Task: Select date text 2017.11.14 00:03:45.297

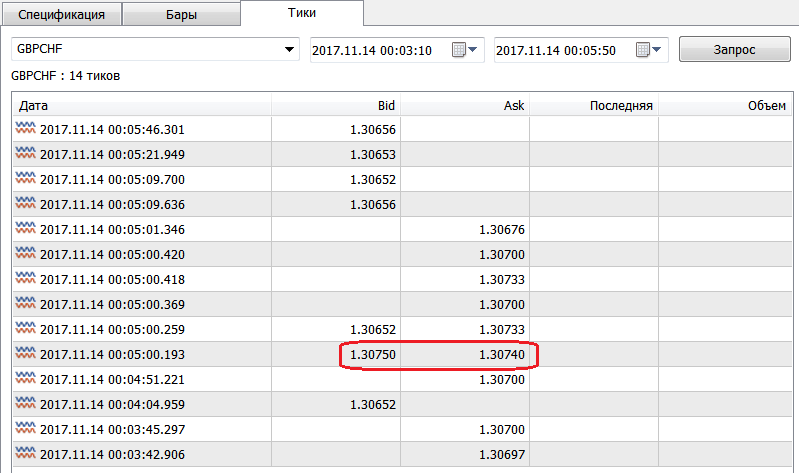Action: pyautogui.click(x=112, y=429)
